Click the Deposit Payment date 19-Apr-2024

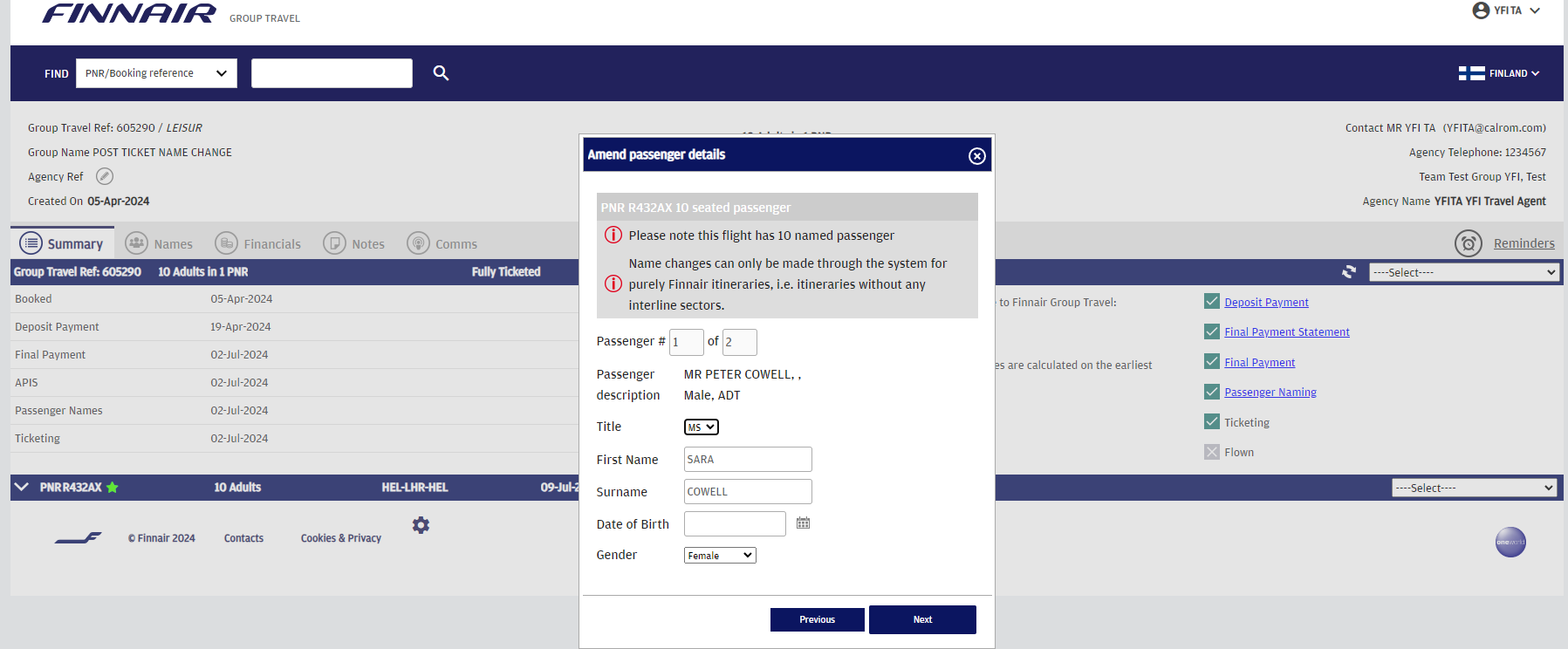pyautogui.click(x=241, y=326)
